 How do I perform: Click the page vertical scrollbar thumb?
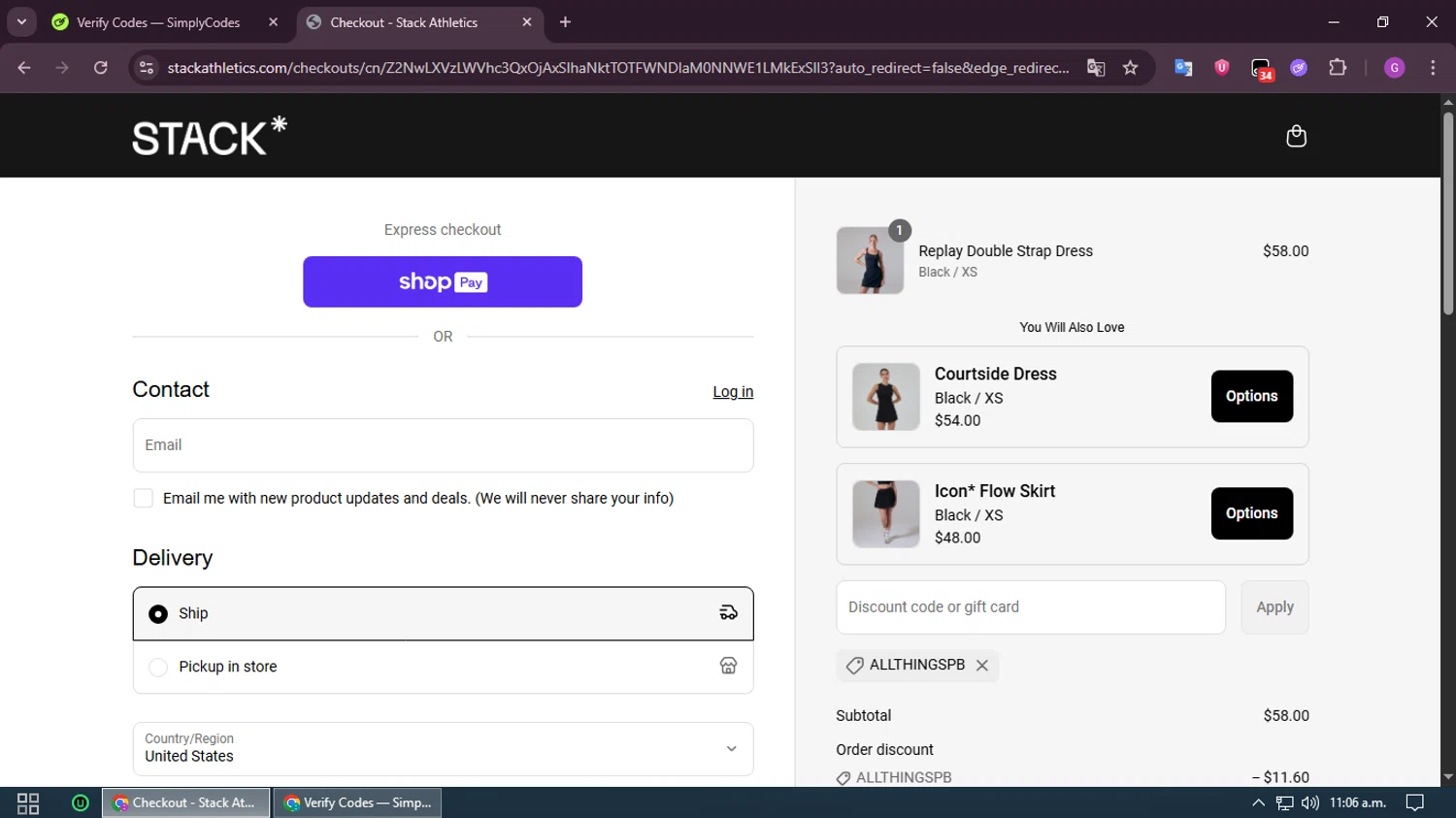click(x=1448, y=213)
